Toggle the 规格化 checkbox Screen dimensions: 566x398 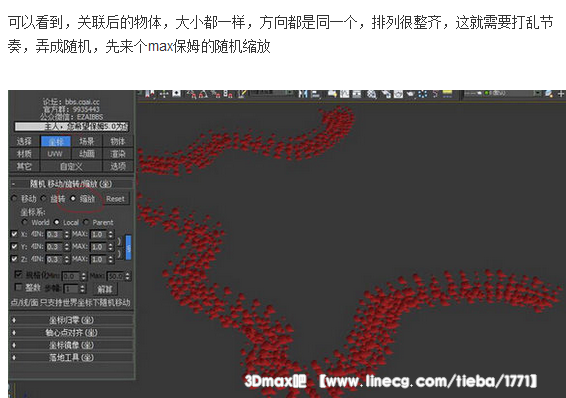(x=18, y=275)
